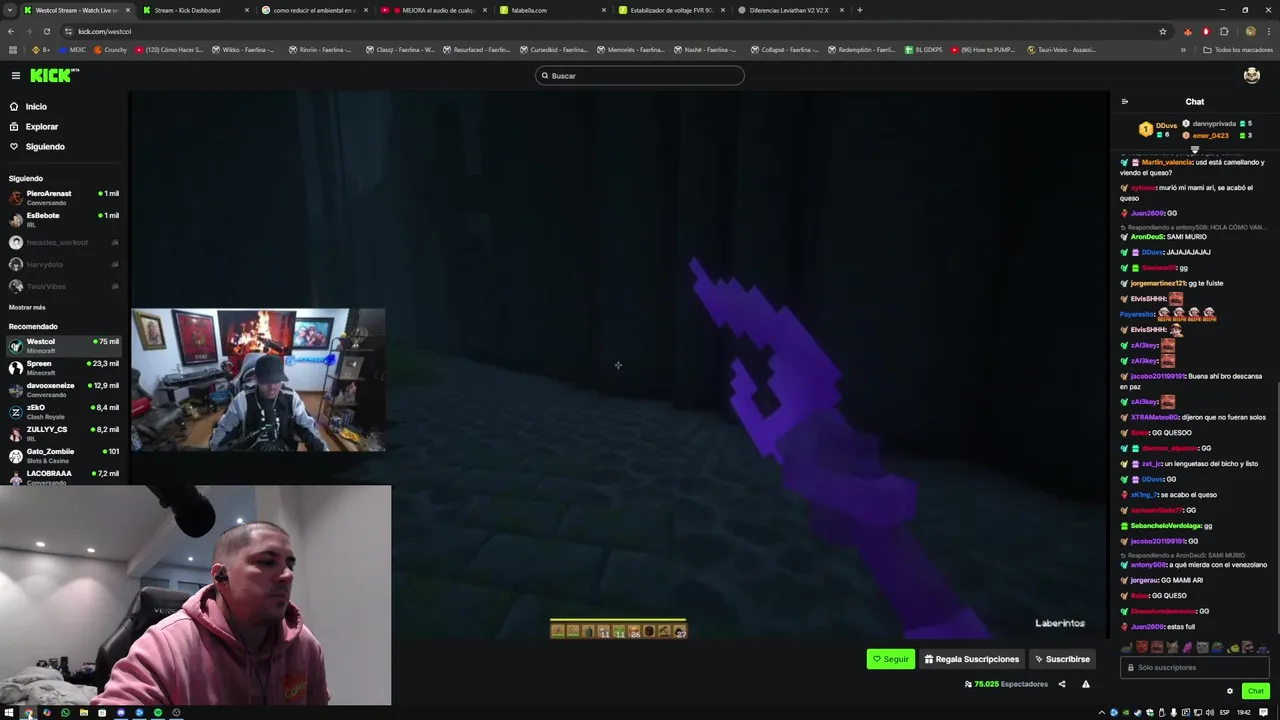
Task: Click Regala Suscripciones button
Action: [971, 659]
